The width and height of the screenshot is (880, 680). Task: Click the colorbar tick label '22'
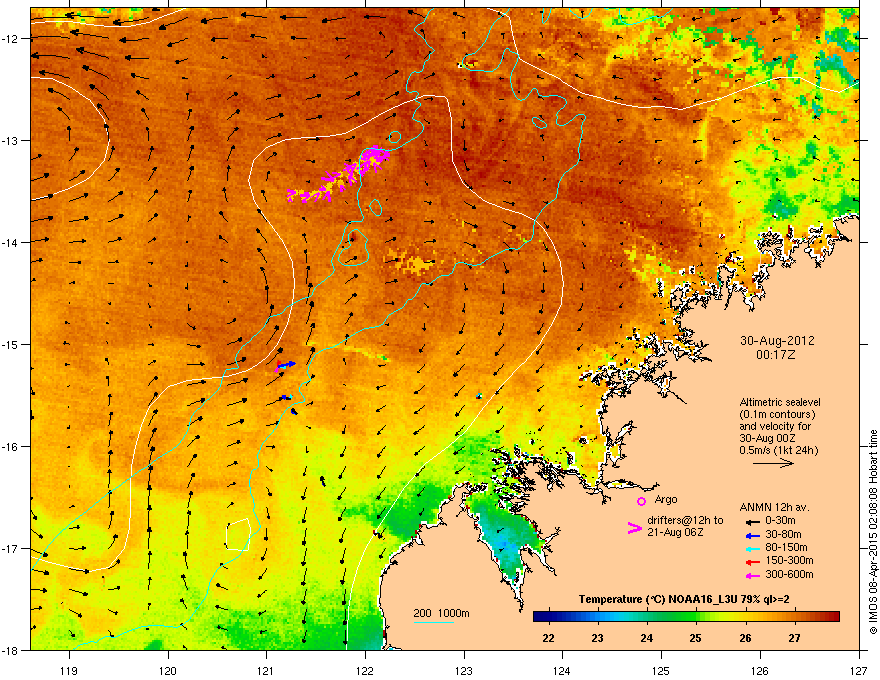(x=549, y=638)
